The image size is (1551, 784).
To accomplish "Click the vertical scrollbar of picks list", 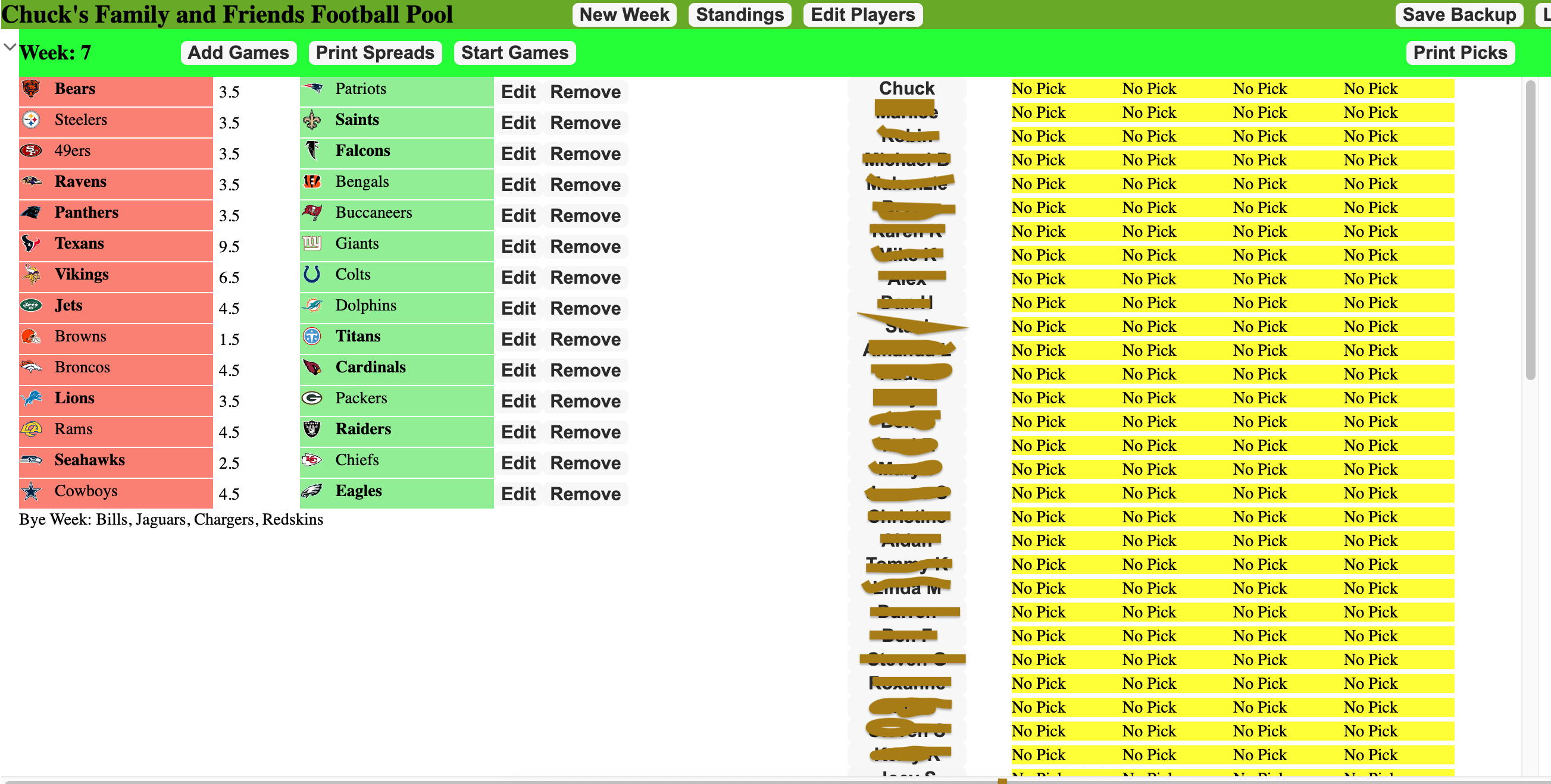I will click(x=1531, y=230).
